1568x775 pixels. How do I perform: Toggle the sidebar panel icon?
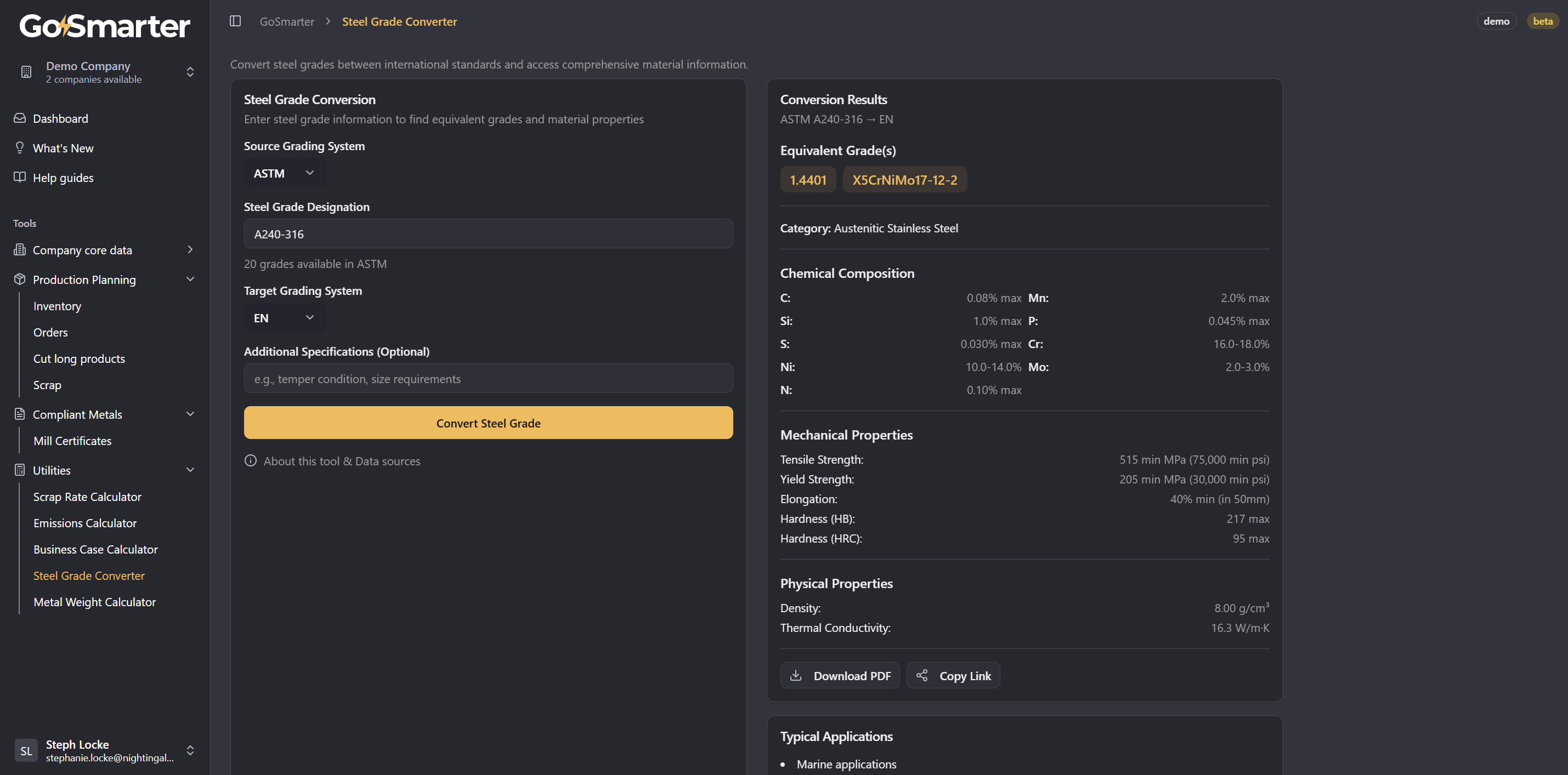[x=235, y=21]
